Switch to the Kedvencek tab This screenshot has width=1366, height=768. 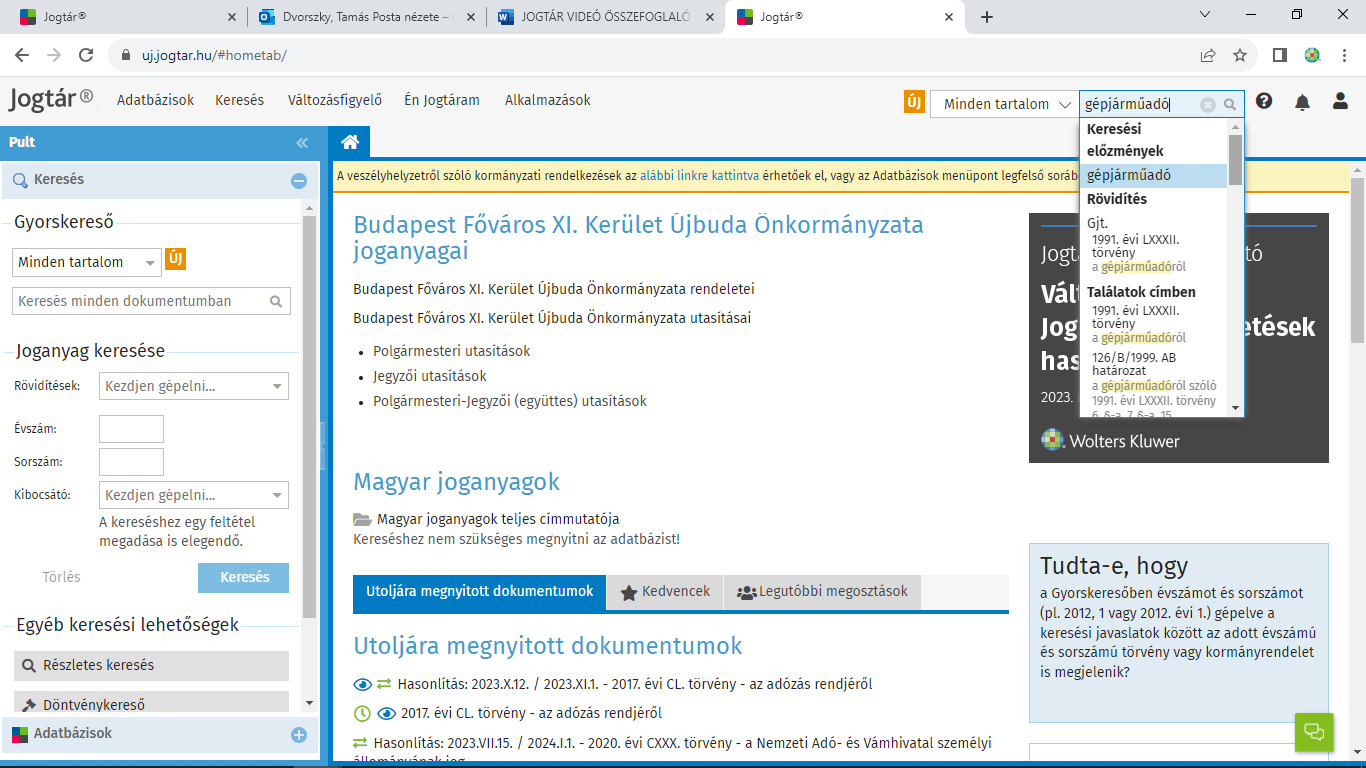point(665,592)
